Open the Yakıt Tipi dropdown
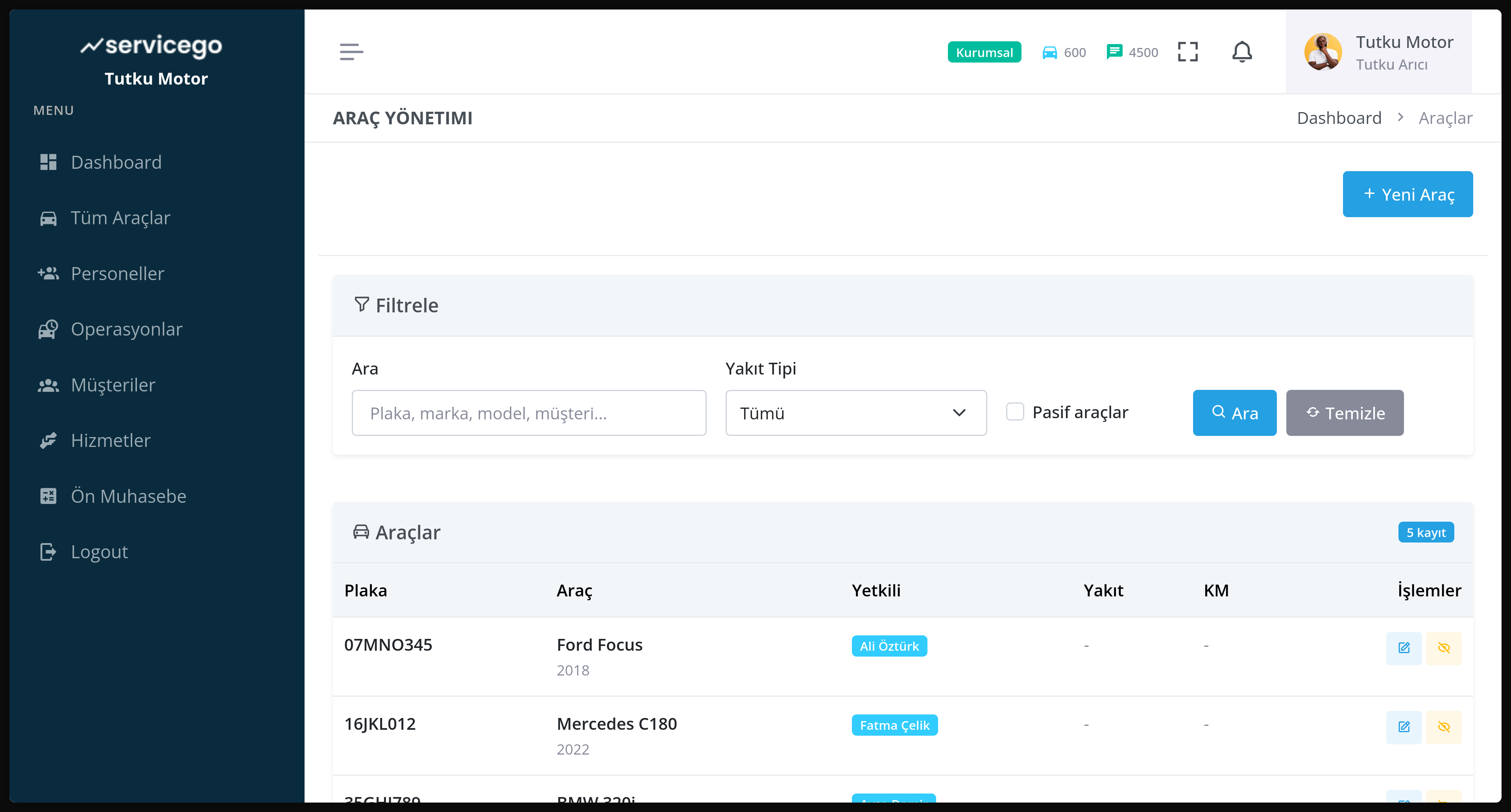Screen dimensions: 1511x812 tap(855, 413)
